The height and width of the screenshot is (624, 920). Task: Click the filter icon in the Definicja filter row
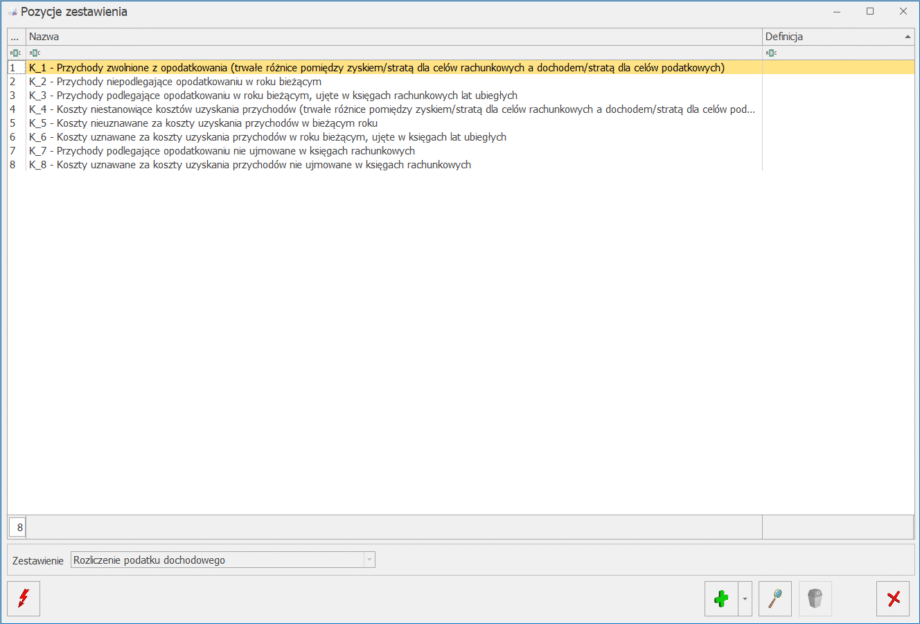(x=771, y=53)
